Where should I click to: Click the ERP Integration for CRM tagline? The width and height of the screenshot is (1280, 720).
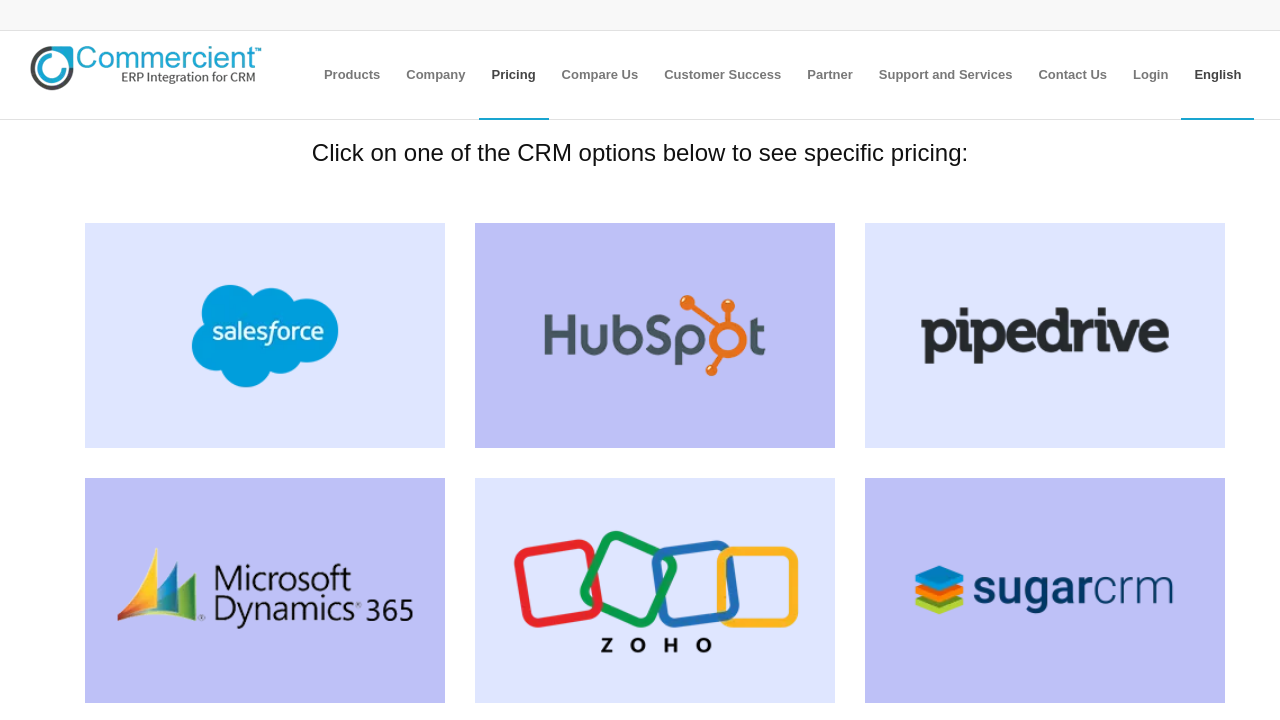[x=188, y=77]
